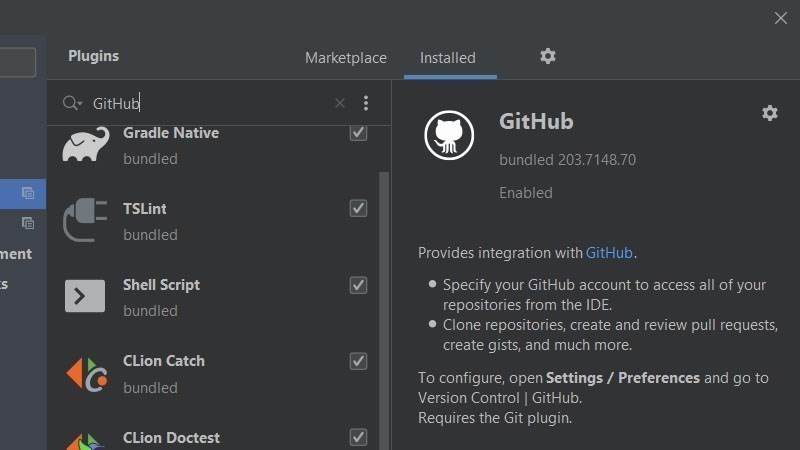
Task: Click the TSLint plug icon
Action: 86,221
